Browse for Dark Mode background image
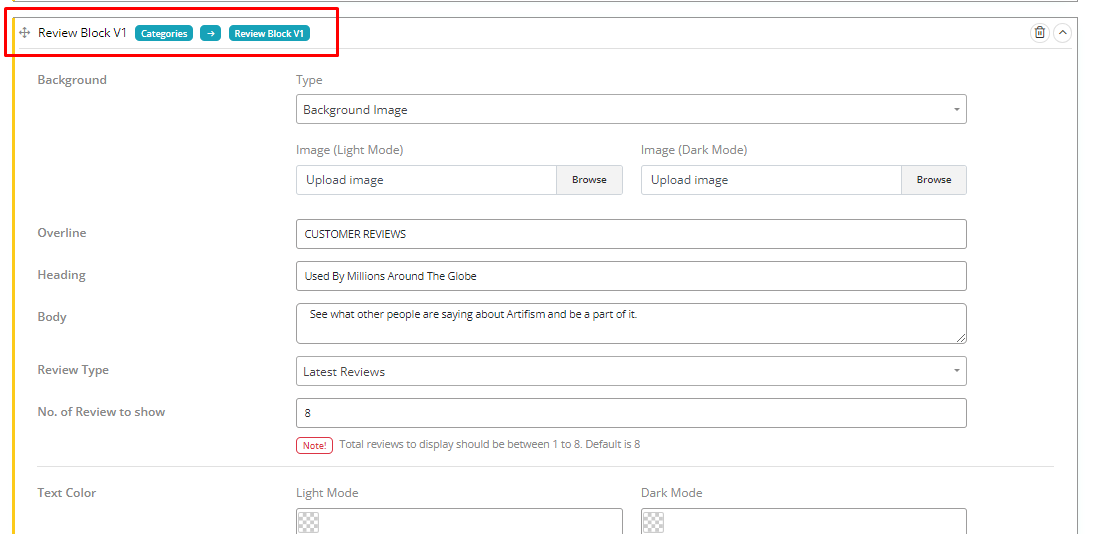 click(933, 180)
